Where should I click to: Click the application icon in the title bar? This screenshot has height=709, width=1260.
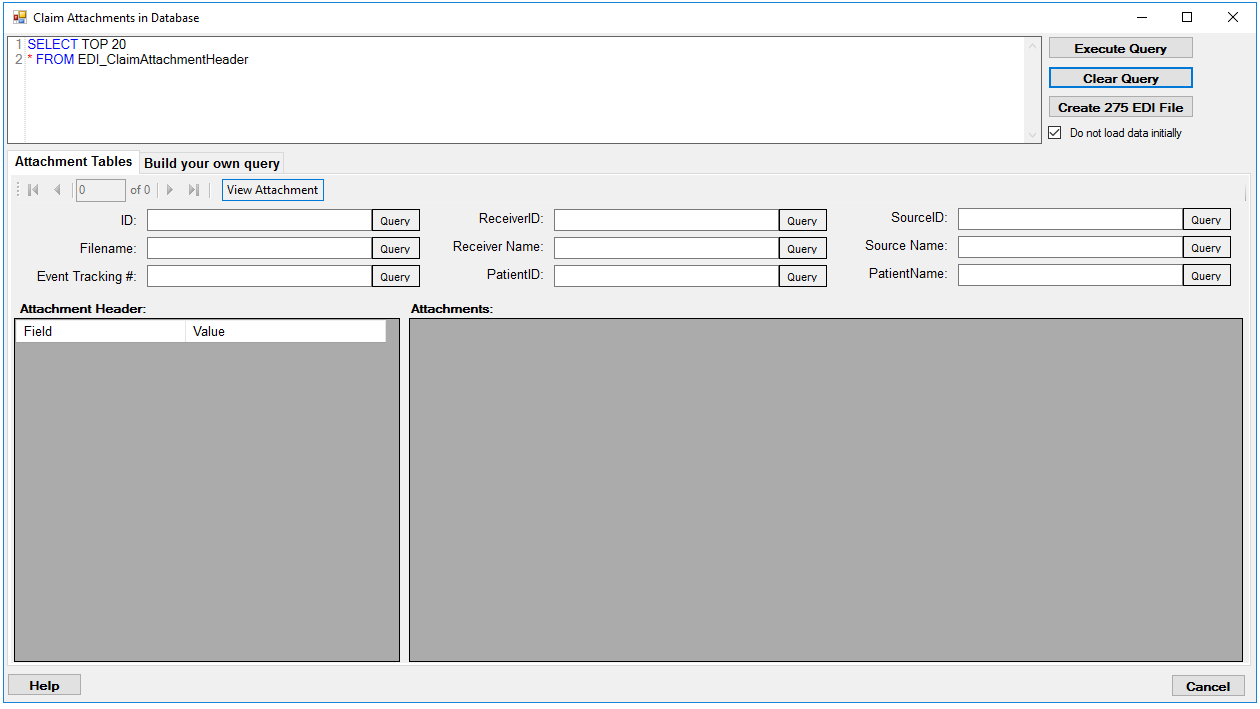tap(18, 17)
